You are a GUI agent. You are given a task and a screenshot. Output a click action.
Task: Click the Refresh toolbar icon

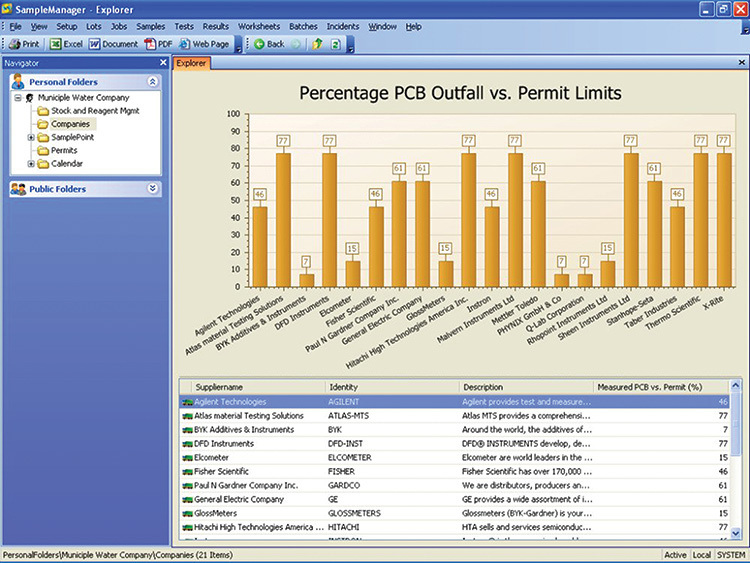tap(336, 44)
